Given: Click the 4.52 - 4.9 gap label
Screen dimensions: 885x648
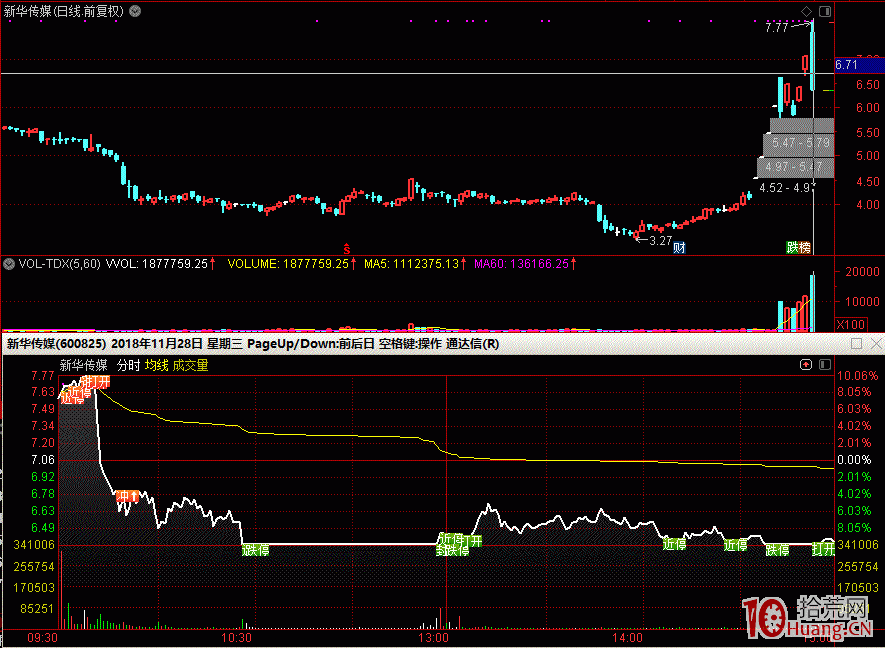Looking at the screenshot, I should click(786, 188).
